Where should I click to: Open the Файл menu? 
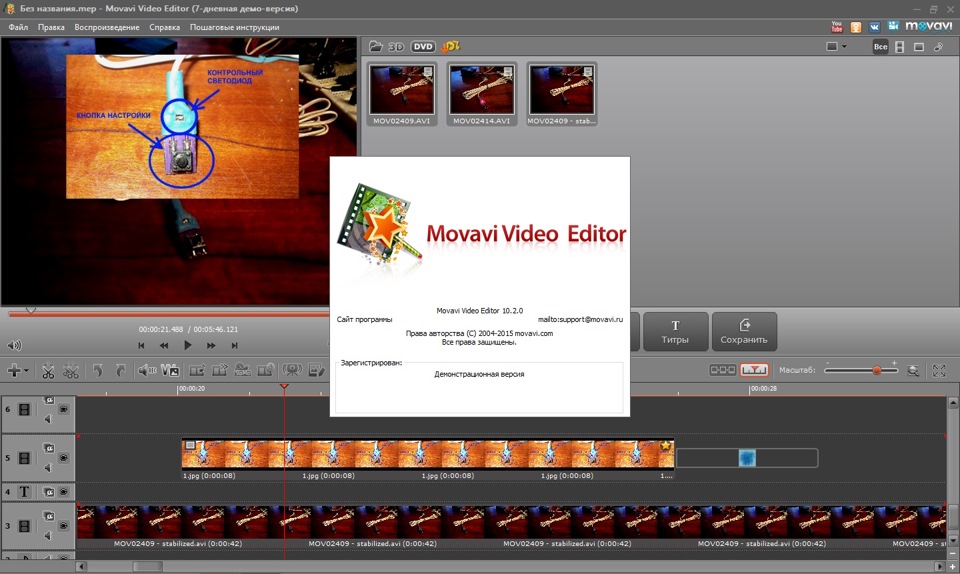(x=18, y=27)
